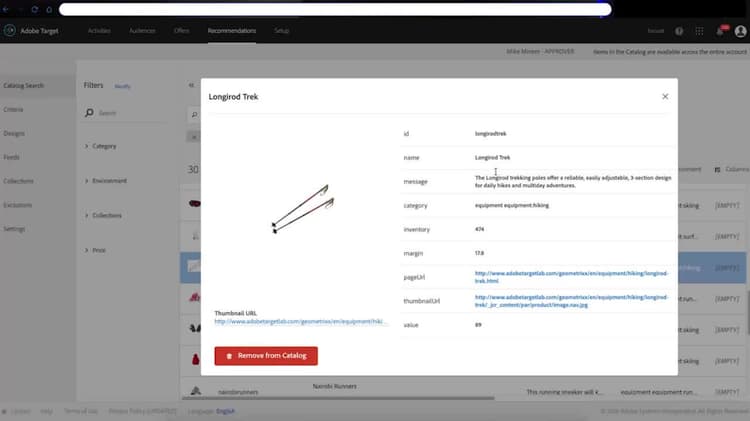Image resolution: width=750 pixels, height=421 pixels.
Task: Expand the Price filter
Action: 95,250
